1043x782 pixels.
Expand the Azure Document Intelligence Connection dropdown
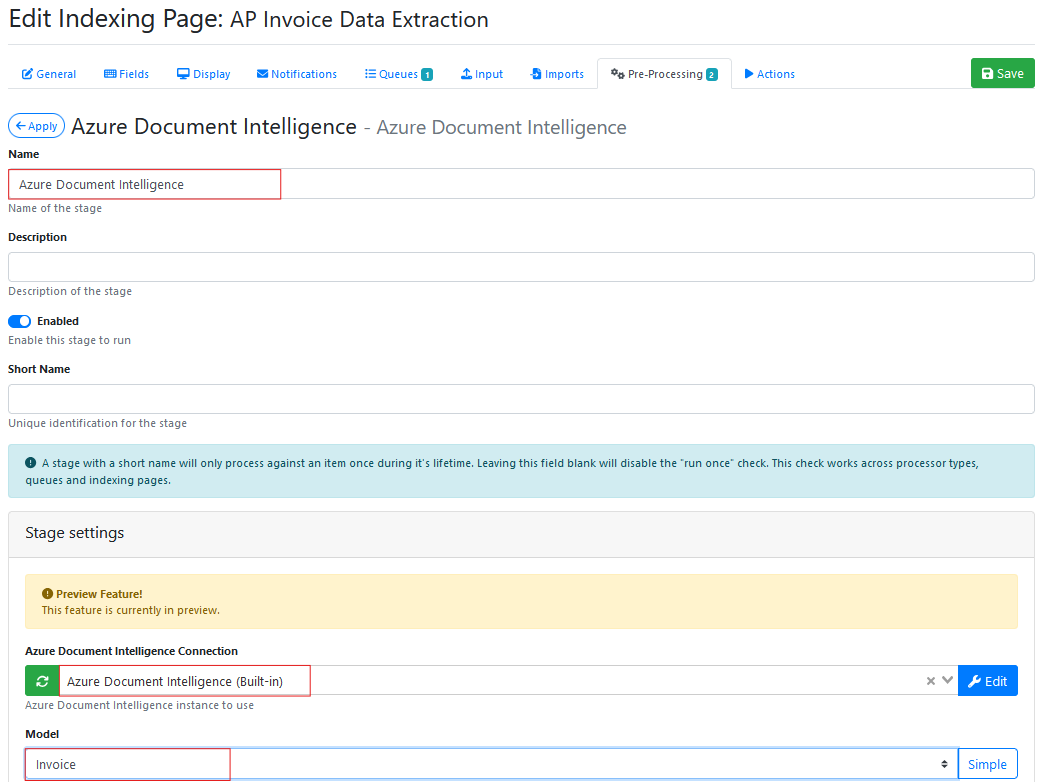tap(948, 681)
